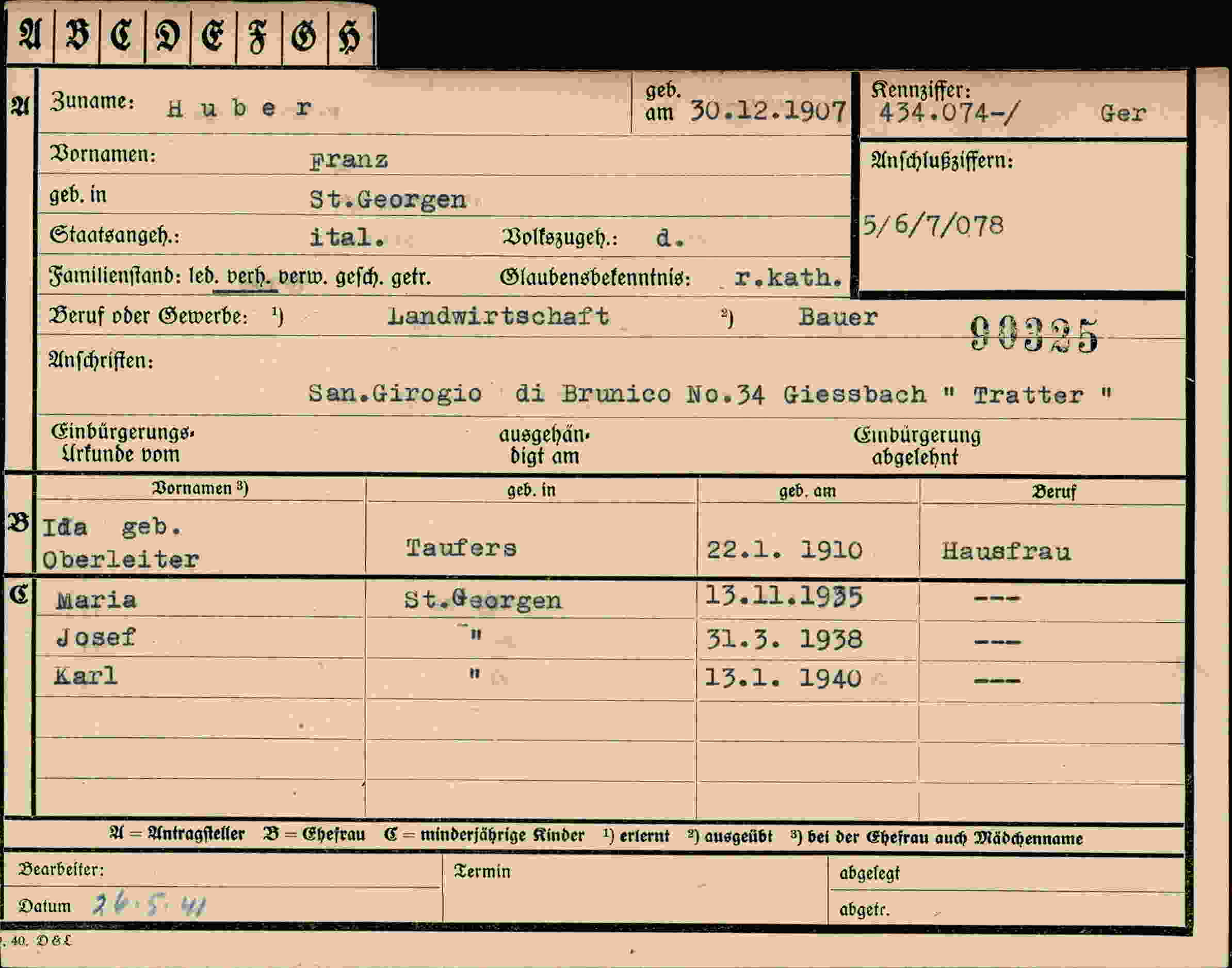Click the "Kennziffer:" label
This screenshot has height=968, width=1232.
point(921,90)
